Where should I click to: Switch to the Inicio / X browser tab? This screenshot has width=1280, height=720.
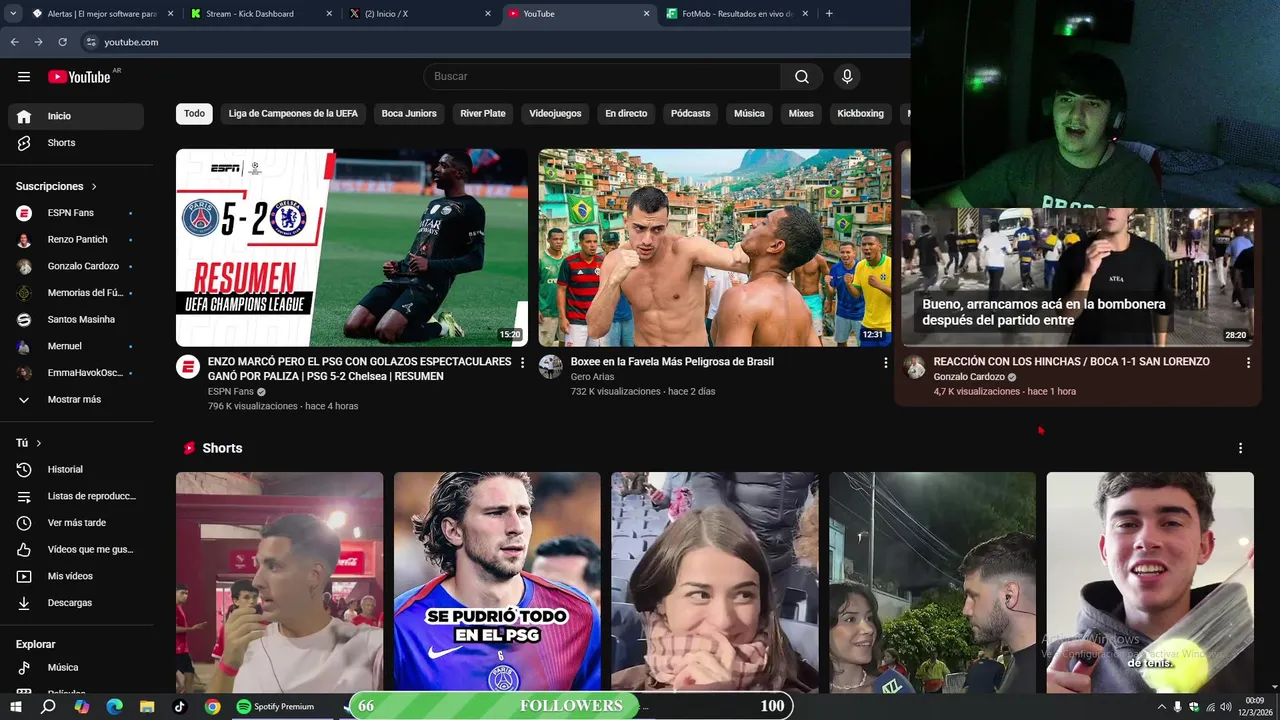418,14
